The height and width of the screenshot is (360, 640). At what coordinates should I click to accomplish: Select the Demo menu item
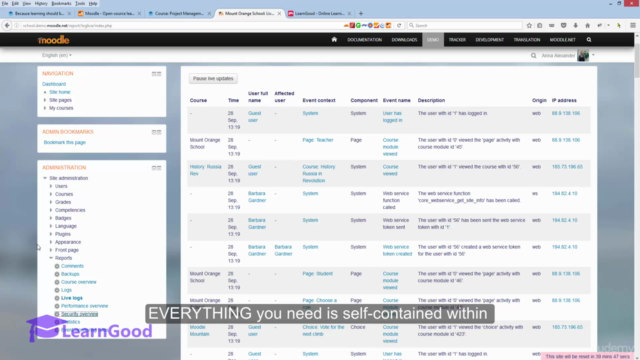click(x=433, y=40)
